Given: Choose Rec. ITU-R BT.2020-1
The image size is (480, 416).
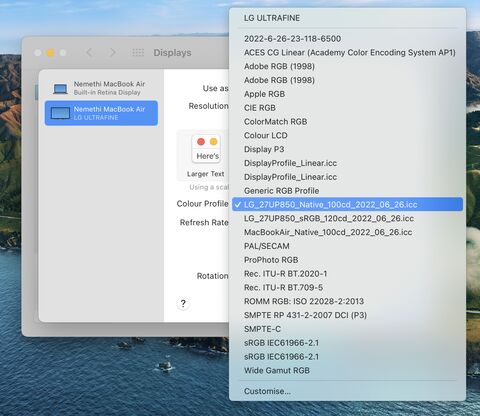Looking at the screenshot, I should tap(347, 274).
